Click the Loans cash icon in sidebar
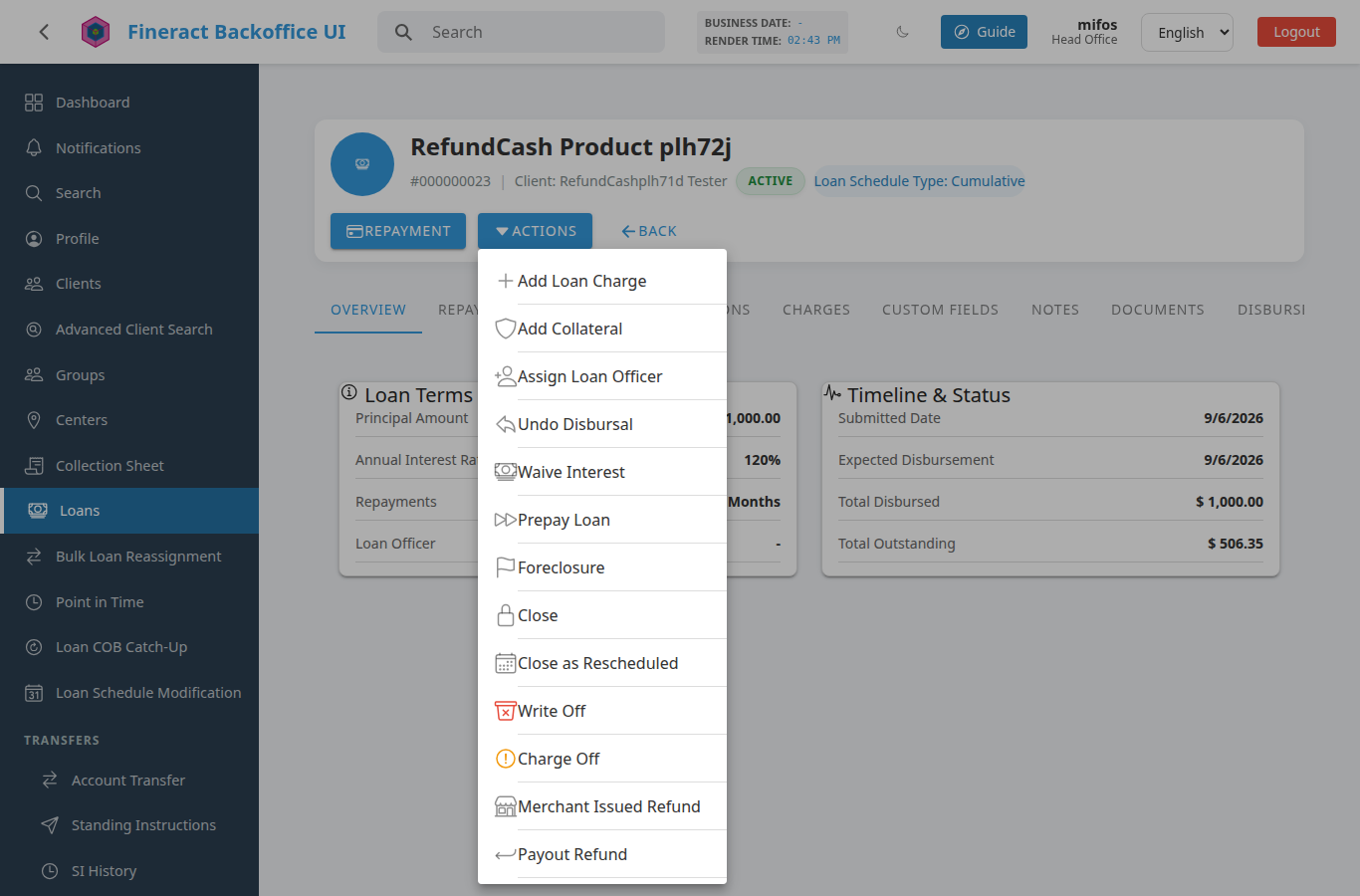The width and height of the screenshot is (1360, 896). [x=38, y=511]
